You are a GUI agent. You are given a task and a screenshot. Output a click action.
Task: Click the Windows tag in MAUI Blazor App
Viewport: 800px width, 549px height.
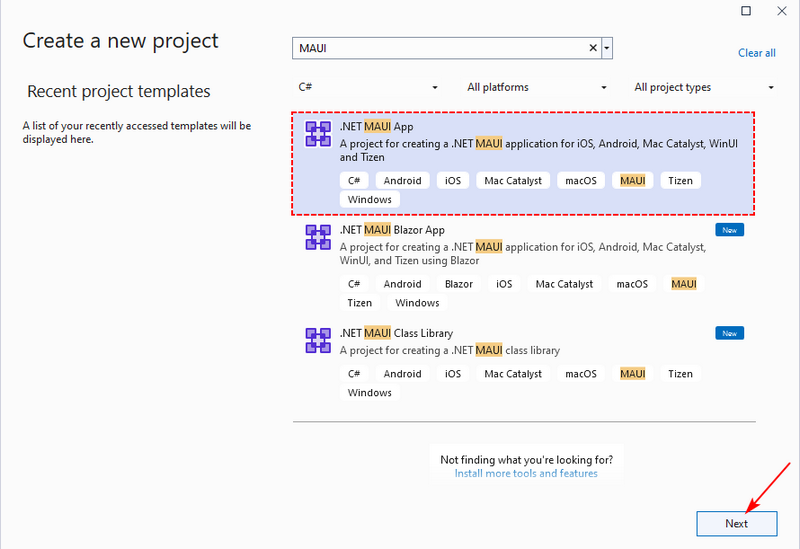pos(417,303)
